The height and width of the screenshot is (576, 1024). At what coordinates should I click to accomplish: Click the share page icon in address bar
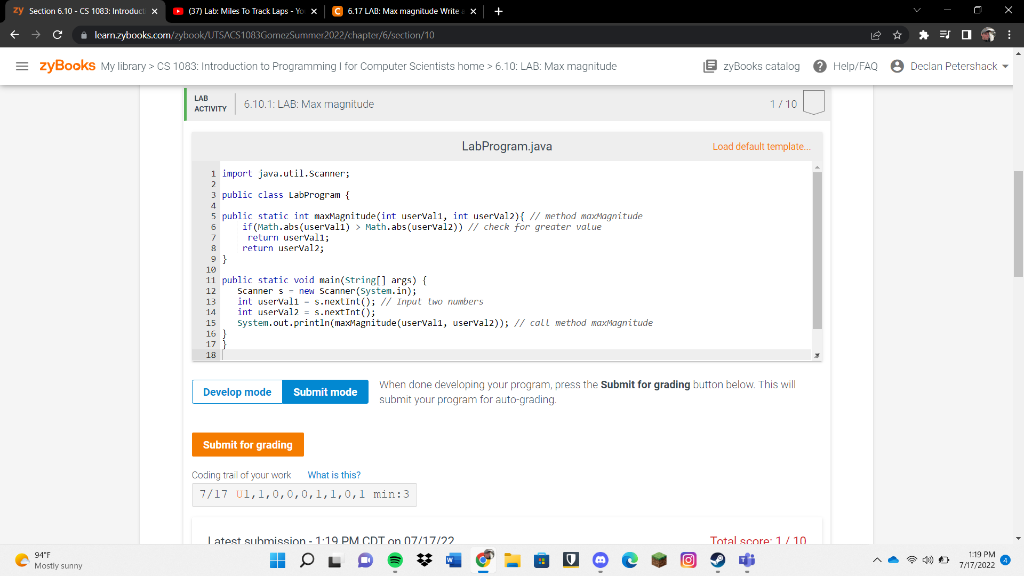click(x=876, y=35)
